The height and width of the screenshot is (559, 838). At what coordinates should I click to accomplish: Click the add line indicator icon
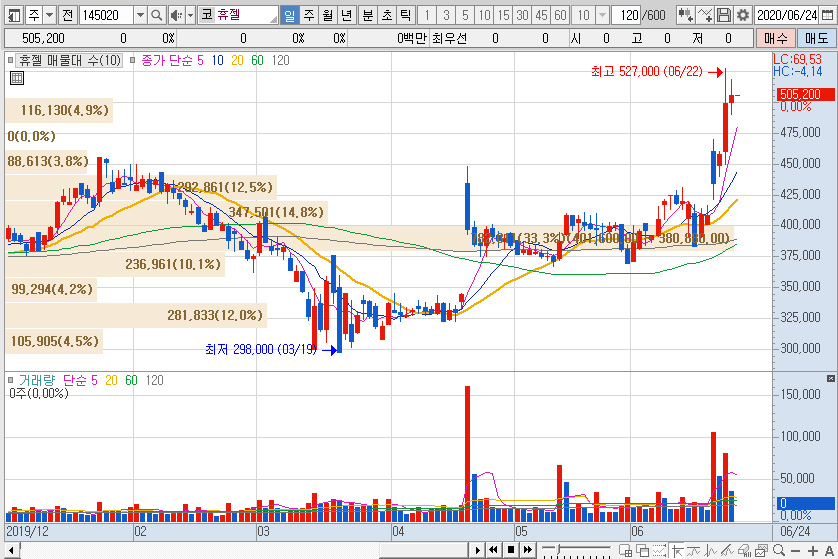coord(705,15)
